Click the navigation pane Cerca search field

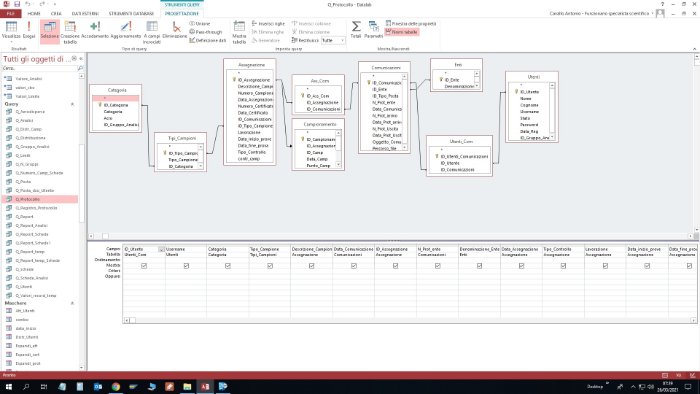coord(40,68)
